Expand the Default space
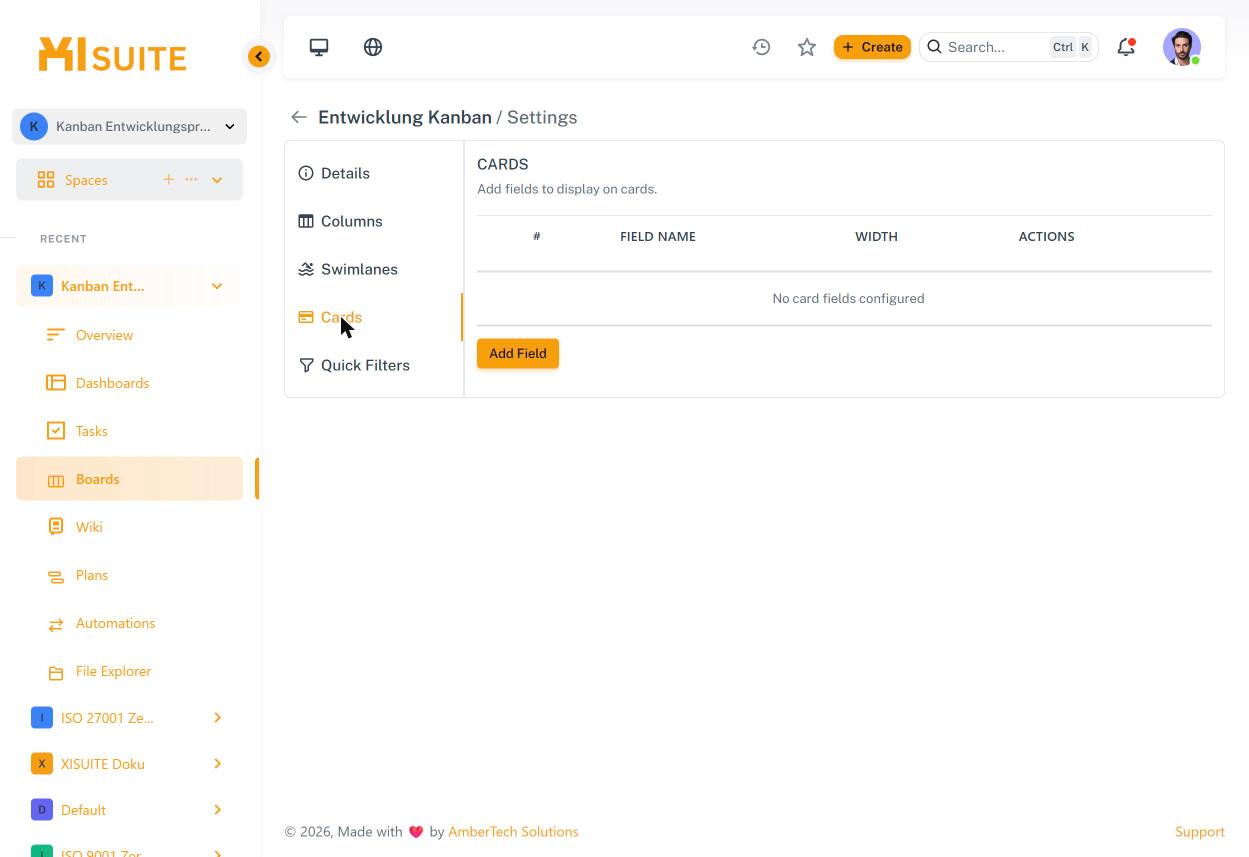Screen dimensions: 1249x857 pyautogui.click(x=217, y=810)
